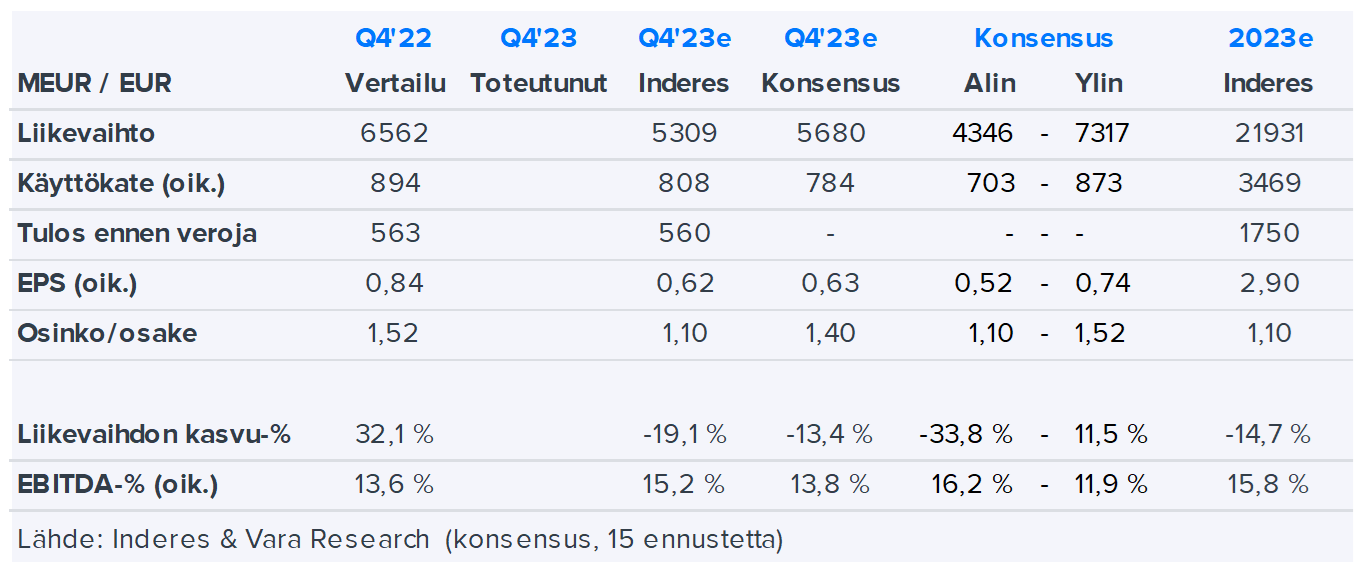Click the Q4'22 column header
The image size is (1357, 570).
click(394, 39)
